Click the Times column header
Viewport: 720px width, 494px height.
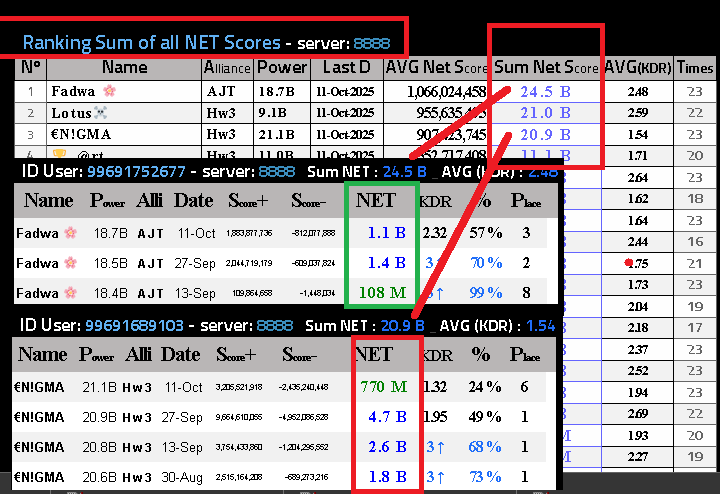[x=694, y=68]
